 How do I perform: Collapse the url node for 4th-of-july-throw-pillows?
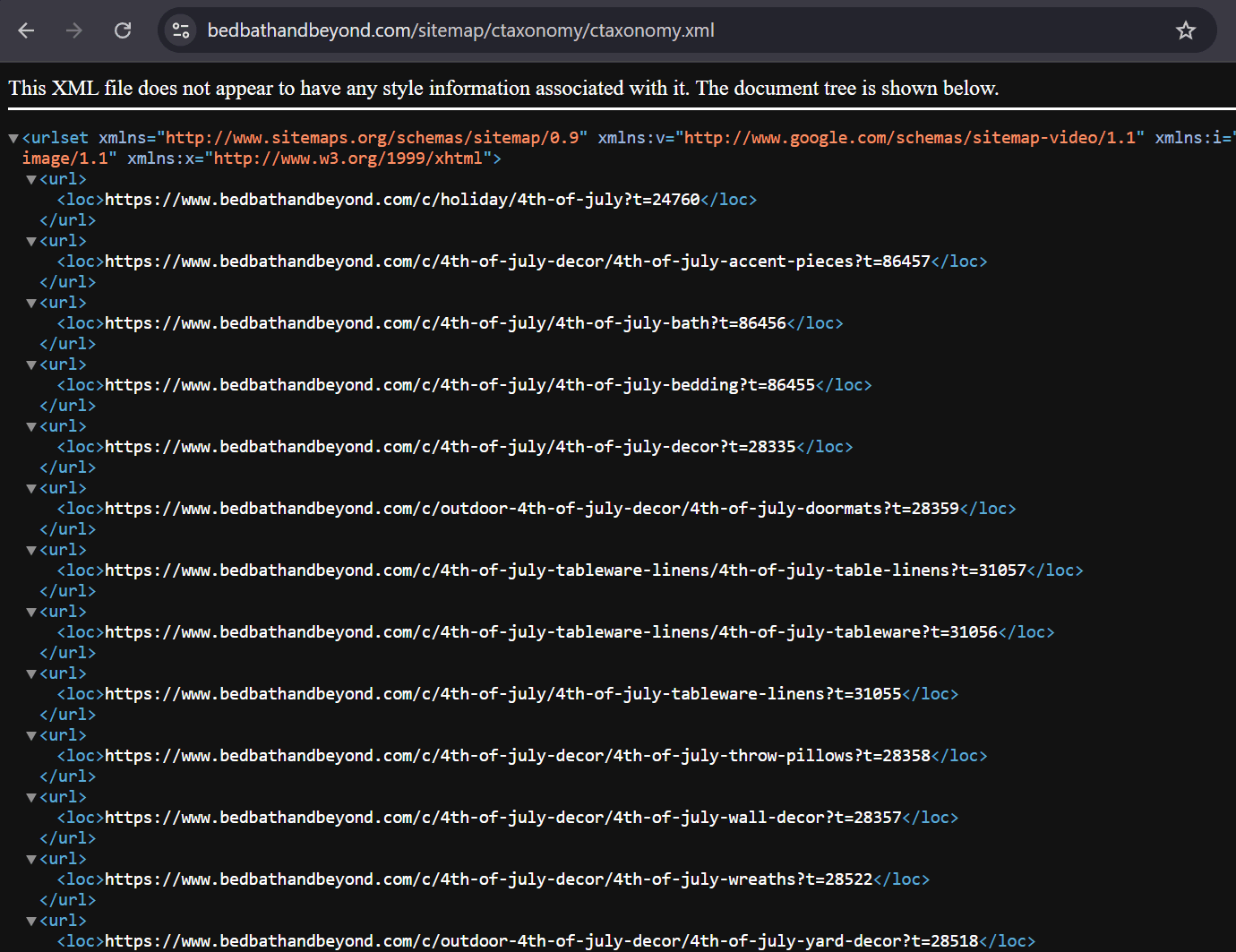click(31, 736)
